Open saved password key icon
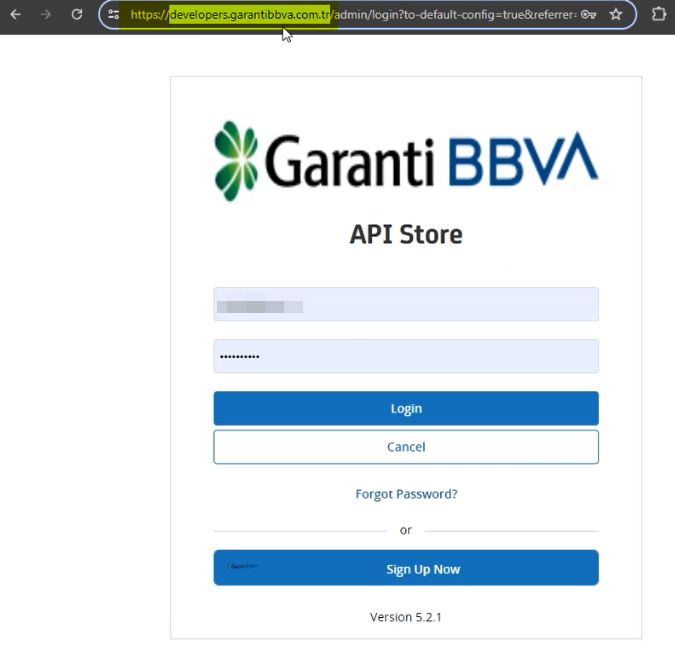Viewport: 675px width, 655px height. point(588,15)
